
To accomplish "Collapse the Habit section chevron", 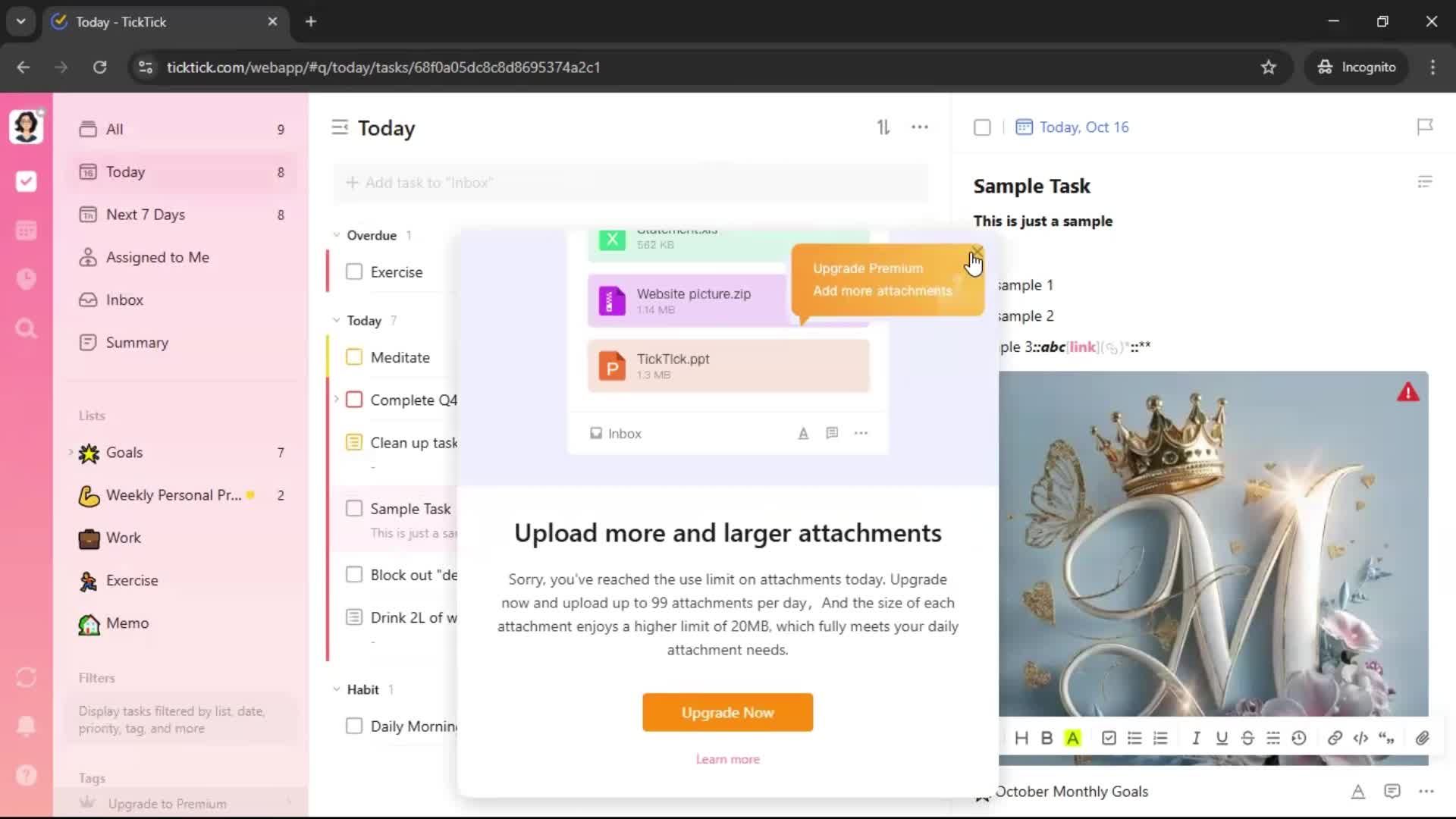I will [x=337, y=689].
